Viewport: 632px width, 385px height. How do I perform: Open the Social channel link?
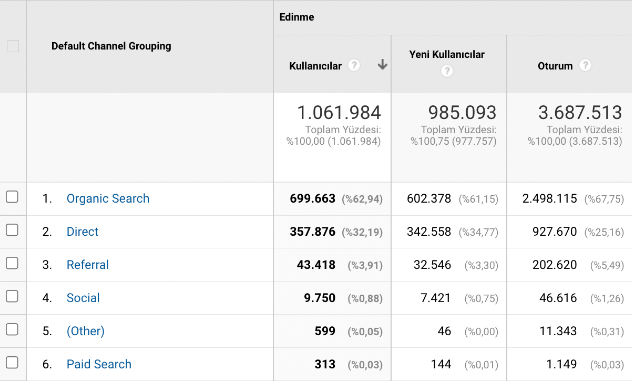(83, 298)
